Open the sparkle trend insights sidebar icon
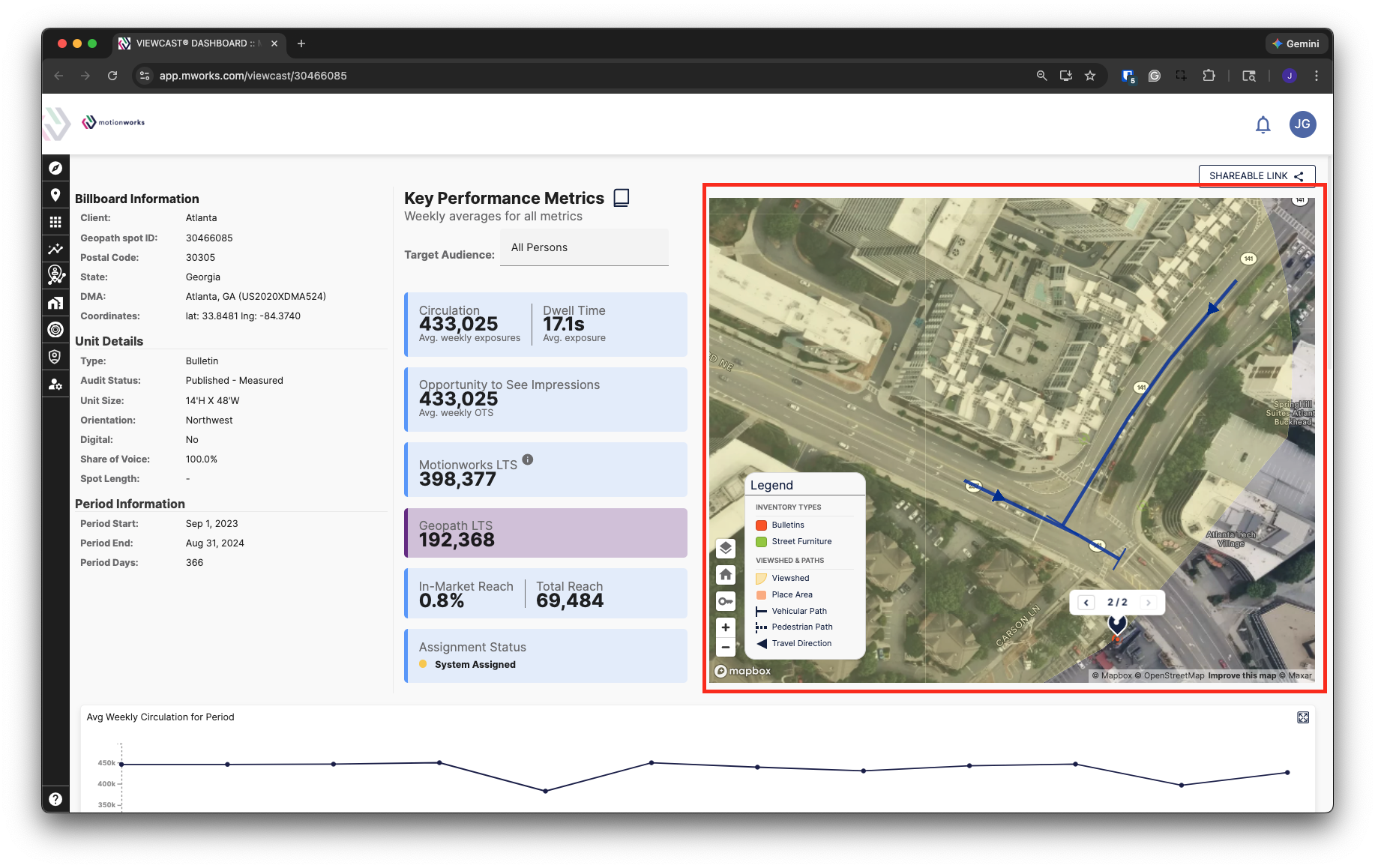This screenshot has width=1375, height=868. pyautogui.click(x=55, y=249)
